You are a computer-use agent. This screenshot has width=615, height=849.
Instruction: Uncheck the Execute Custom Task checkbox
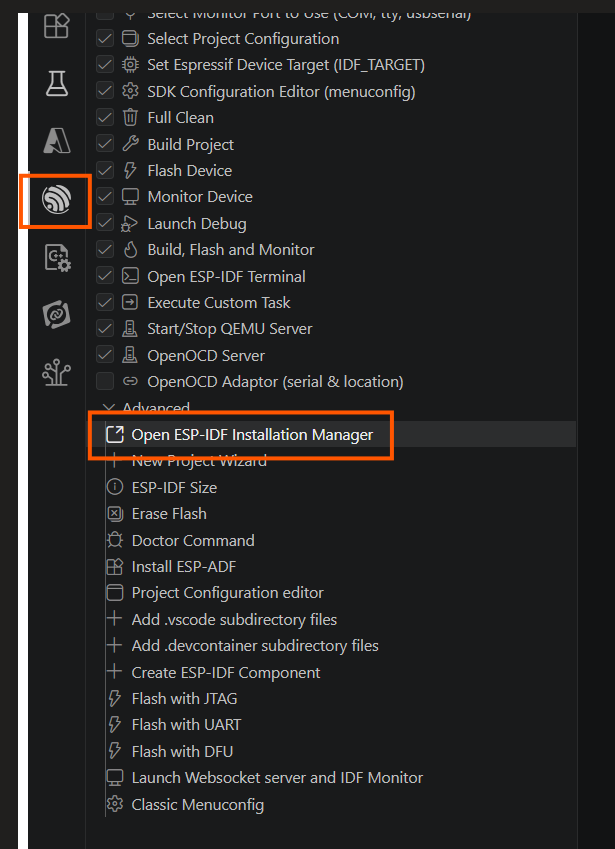point(105,302)
